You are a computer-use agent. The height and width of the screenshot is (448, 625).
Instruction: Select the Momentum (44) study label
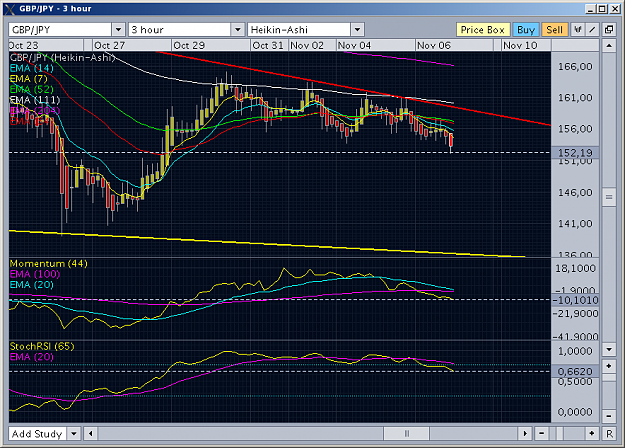49,263
